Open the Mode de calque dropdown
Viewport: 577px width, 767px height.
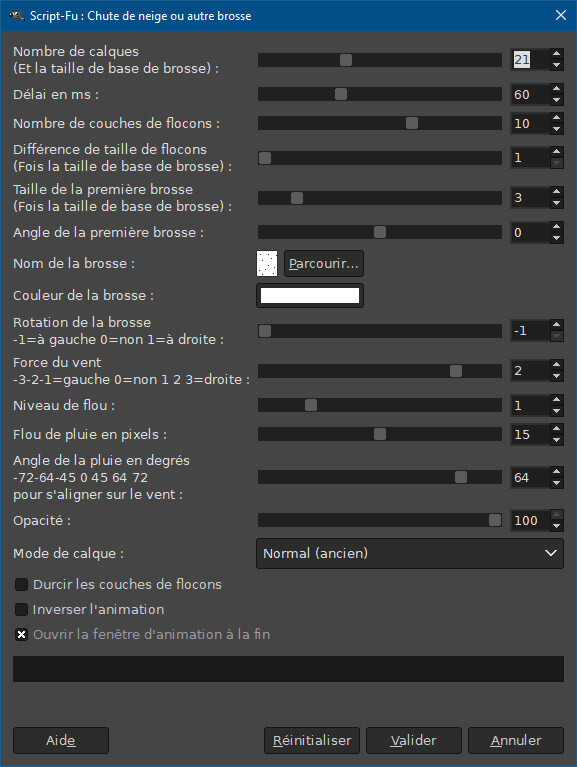click(410, 553)
